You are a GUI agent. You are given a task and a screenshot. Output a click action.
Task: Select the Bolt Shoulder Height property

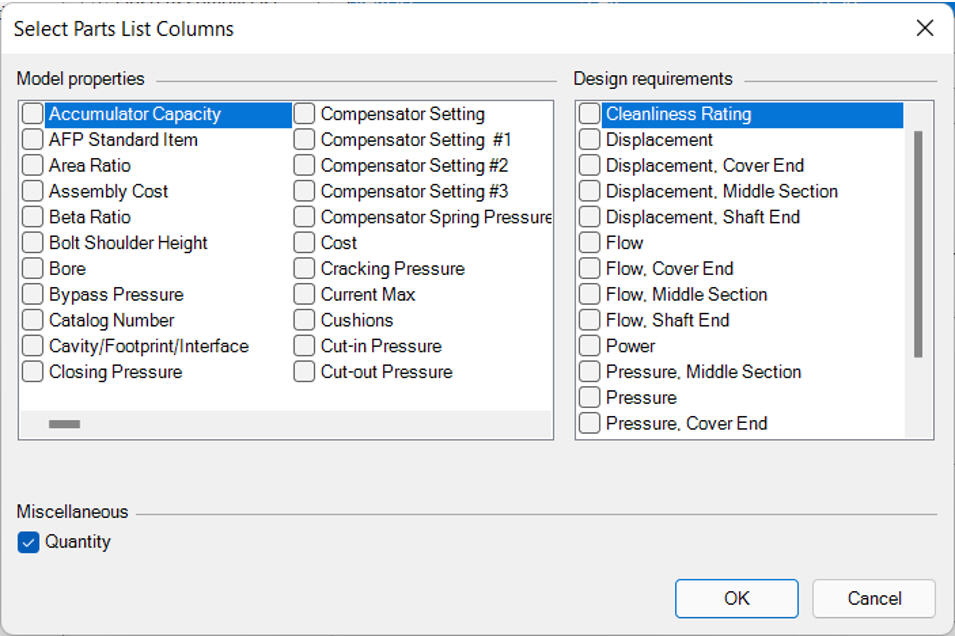[33, 243]
